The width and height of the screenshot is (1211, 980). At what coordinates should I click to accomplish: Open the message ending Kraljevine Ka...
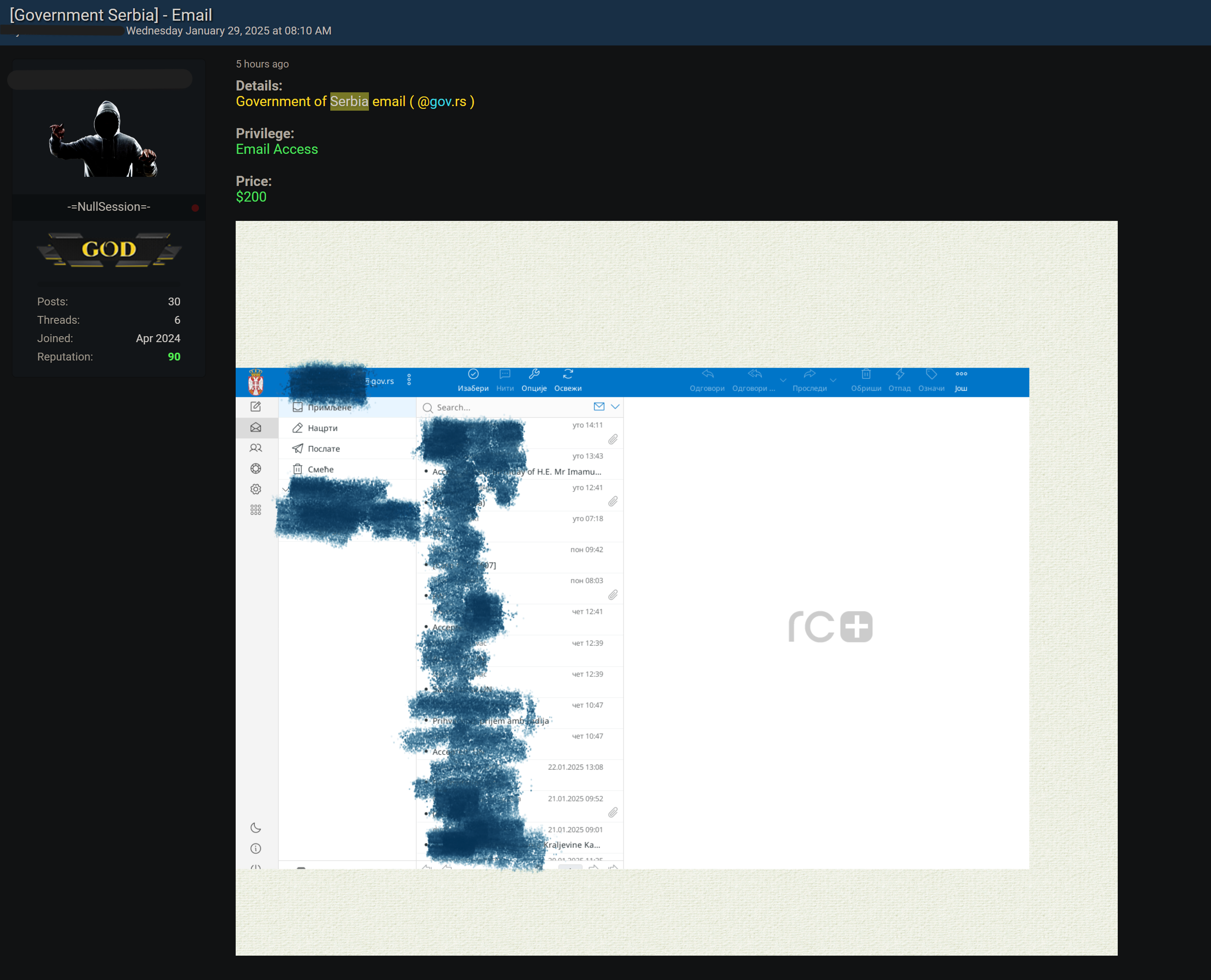pos(520,838)
